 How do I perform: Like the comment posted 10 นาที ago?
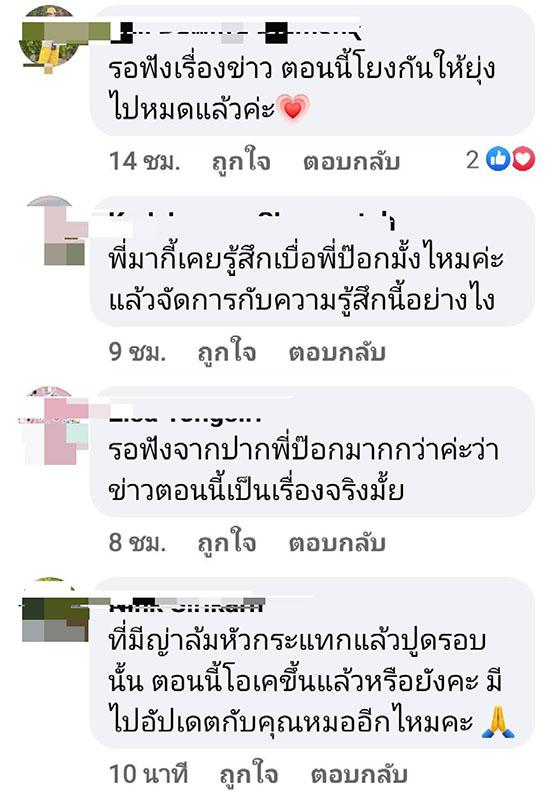point(249,774)
